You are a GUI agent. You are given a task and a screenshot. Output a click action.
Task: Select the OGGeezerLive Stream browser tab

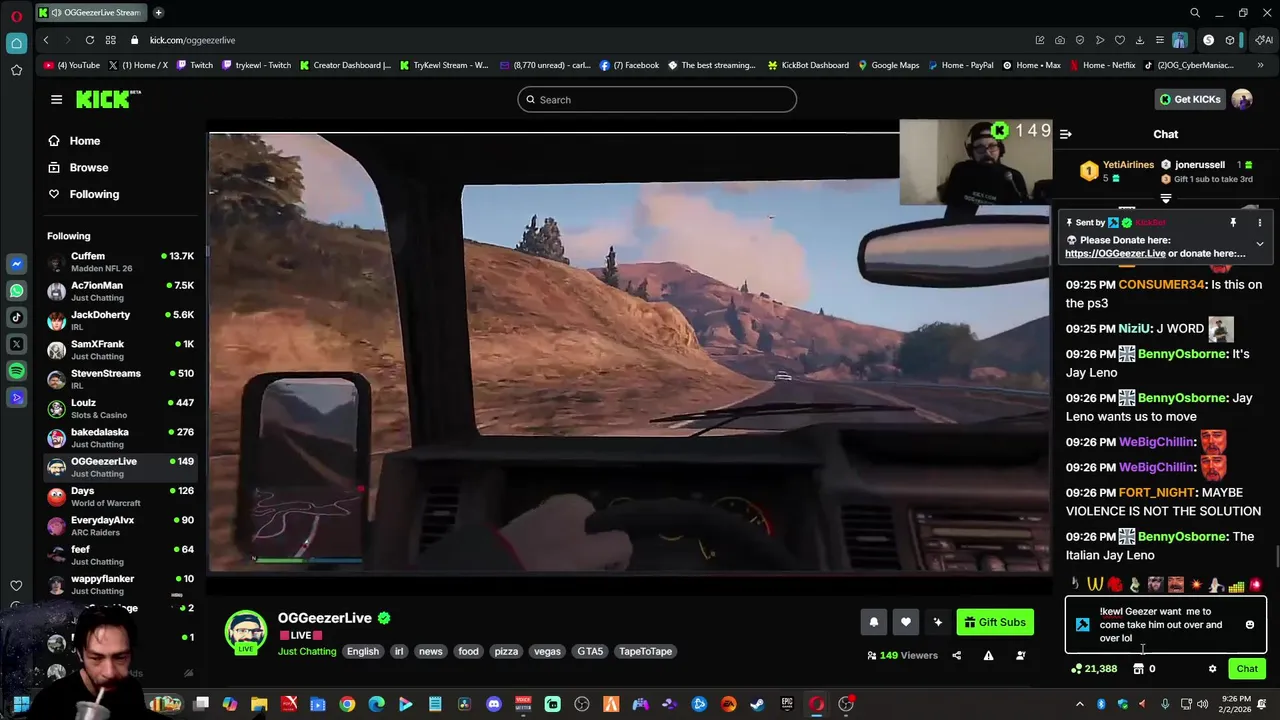pyautogui.click(x=91, y=13)
